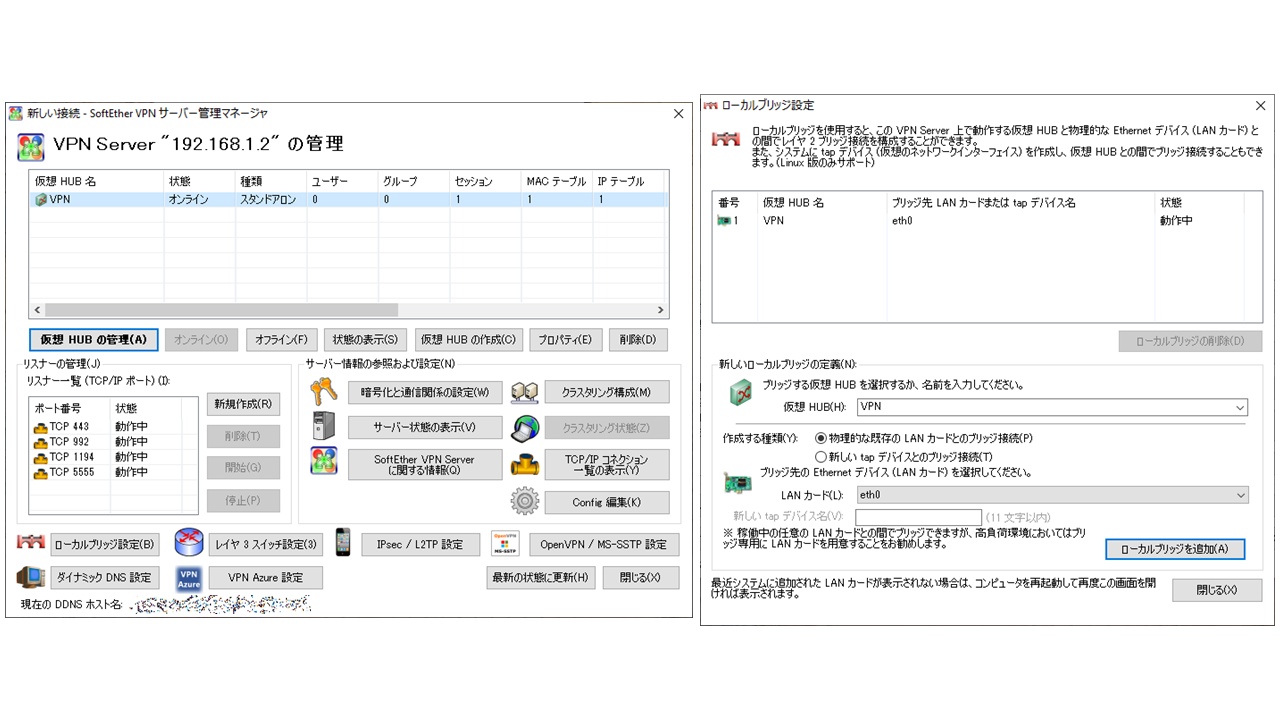
Task: Click the TCP 1194 listener icon
Action: pyautogui.click(x=40, y=458)
